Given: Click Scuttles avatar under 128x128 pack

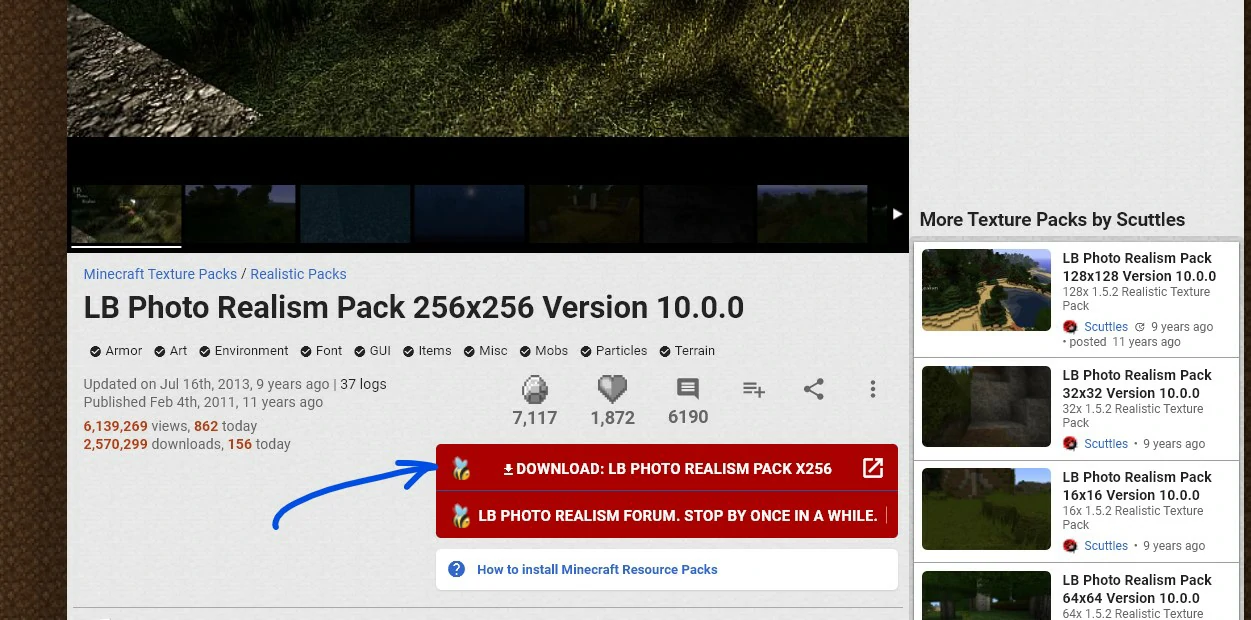Looking at the screenshot, I should point(1070,327).
